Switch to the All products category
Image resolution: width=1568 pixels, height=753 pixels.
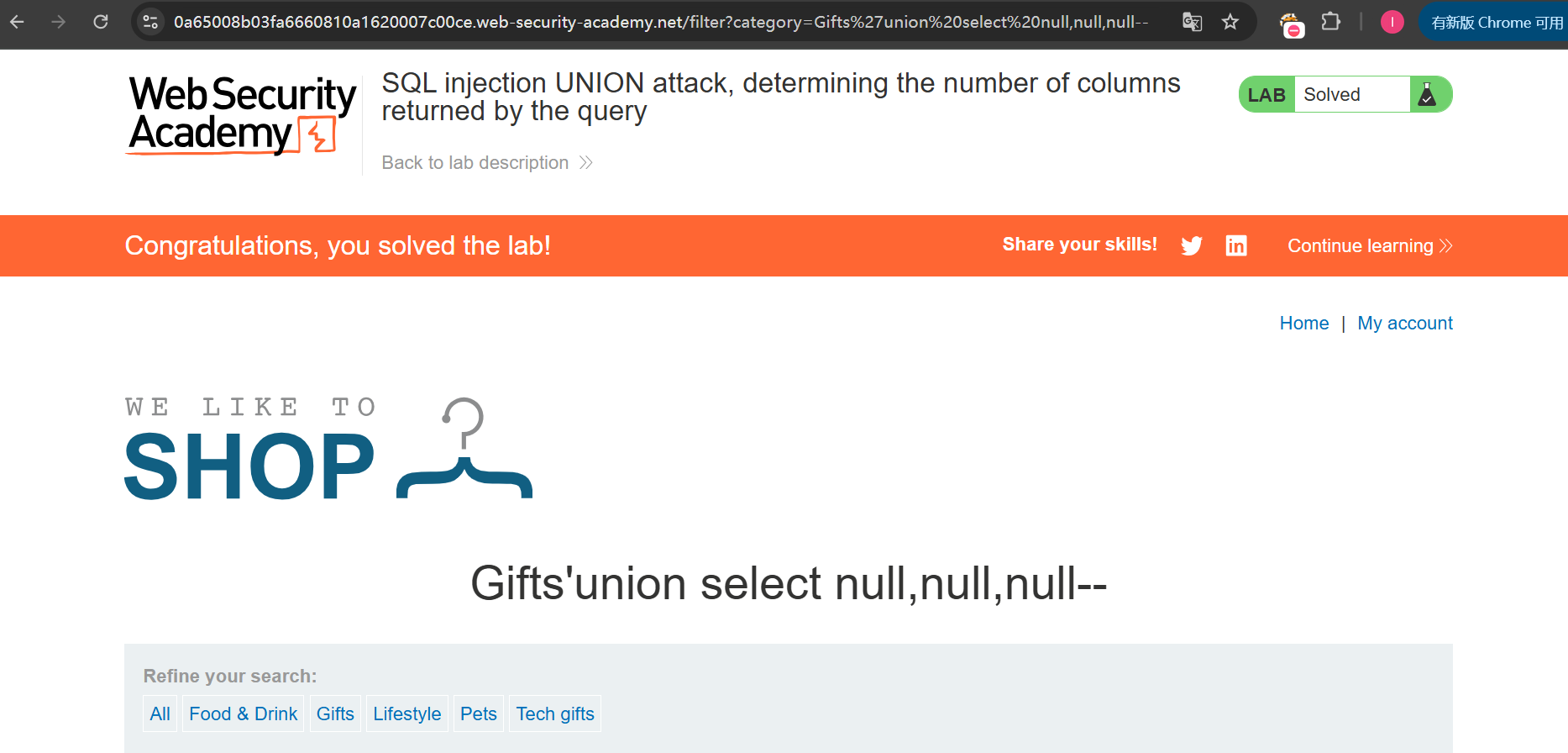[160, 714]
